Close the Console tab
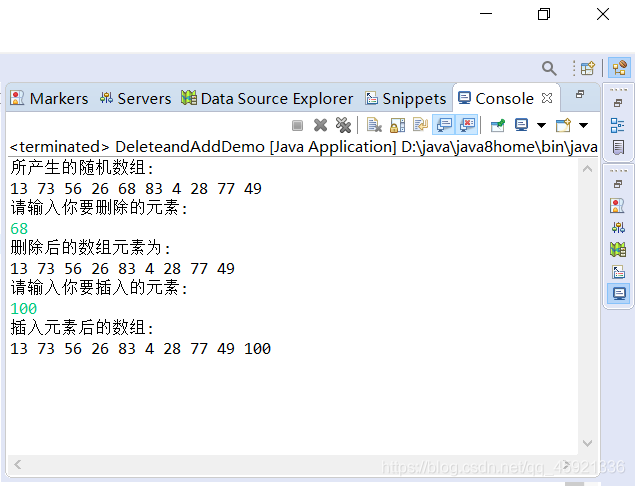This screenshot has height=486, width=635. point(547,98)
